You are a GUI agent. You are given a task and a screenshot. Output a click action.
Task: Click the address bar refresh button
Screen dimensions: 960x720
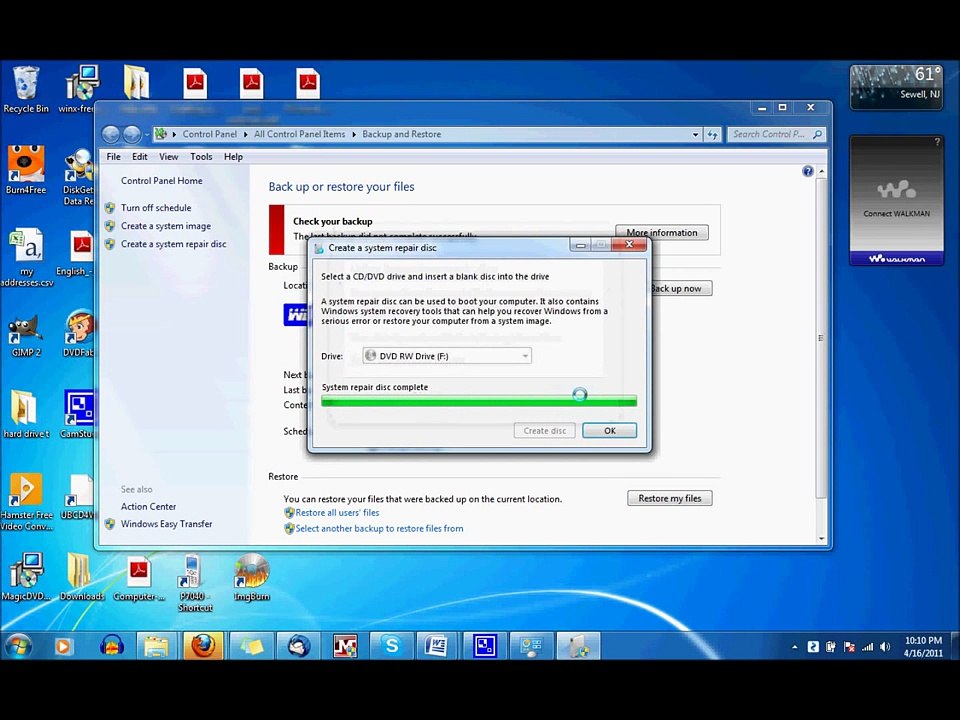tap(713, 134)
